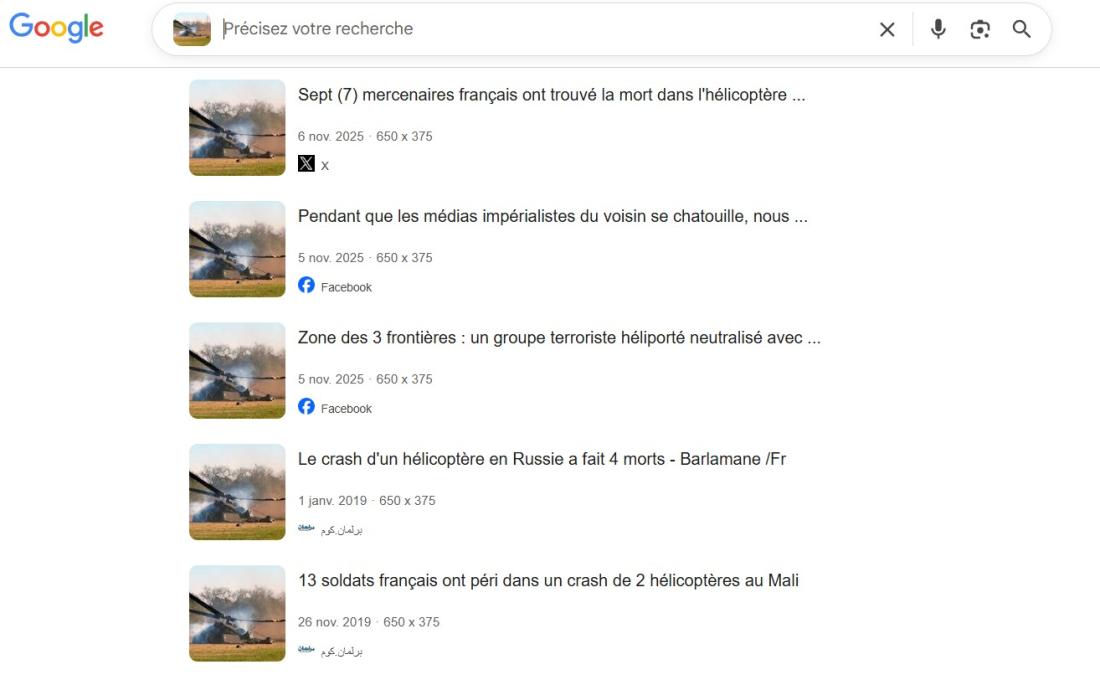1100x675 pixels.
Task: Click the helicopter image chip in the search bar
Action: (192, 29)
